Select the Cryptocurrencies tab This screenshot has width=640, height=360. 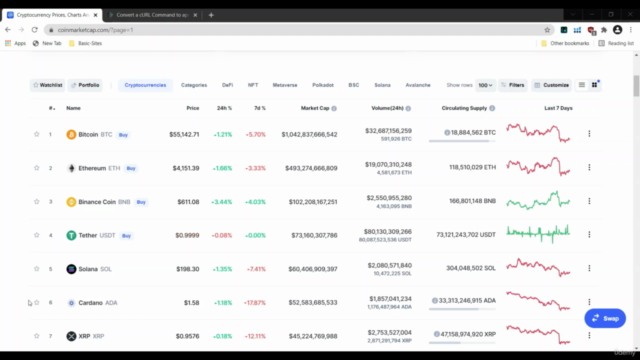click(x=145, y=85)
